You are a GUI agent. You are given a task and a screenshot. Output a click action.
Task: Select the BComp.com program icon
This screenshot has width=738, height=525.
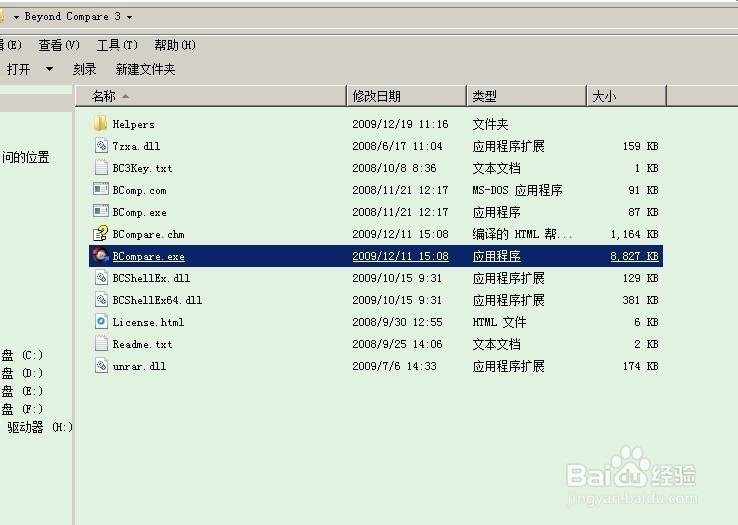[x=101, y=190]
